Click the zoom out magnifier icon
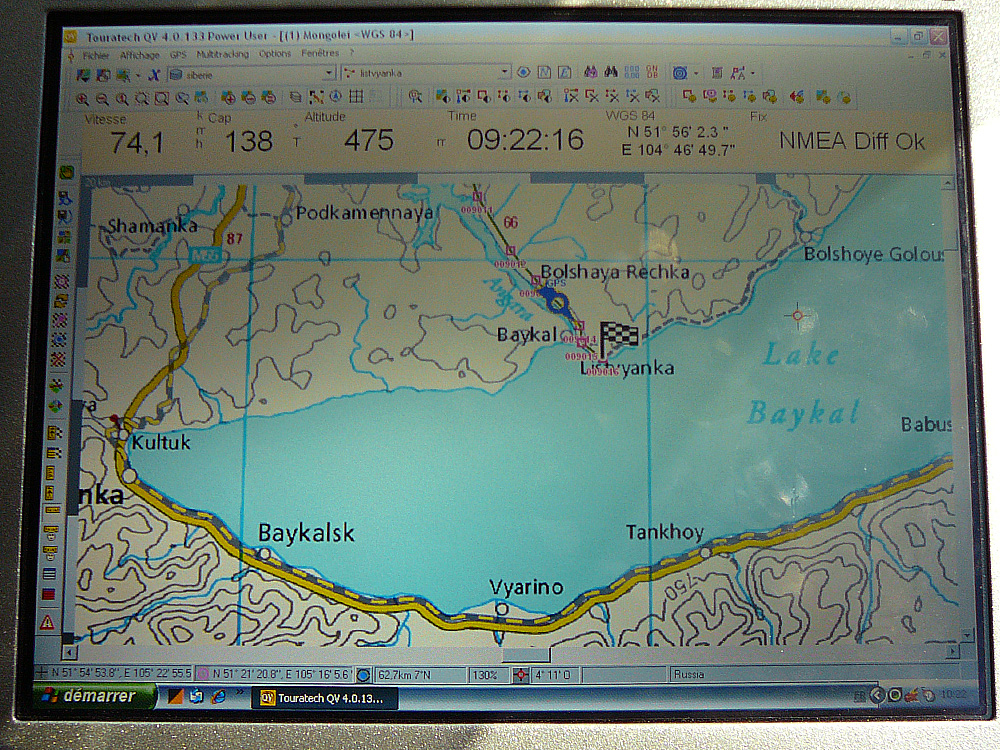This screenshot has height=750, width=1000. (x=102, y=99)
